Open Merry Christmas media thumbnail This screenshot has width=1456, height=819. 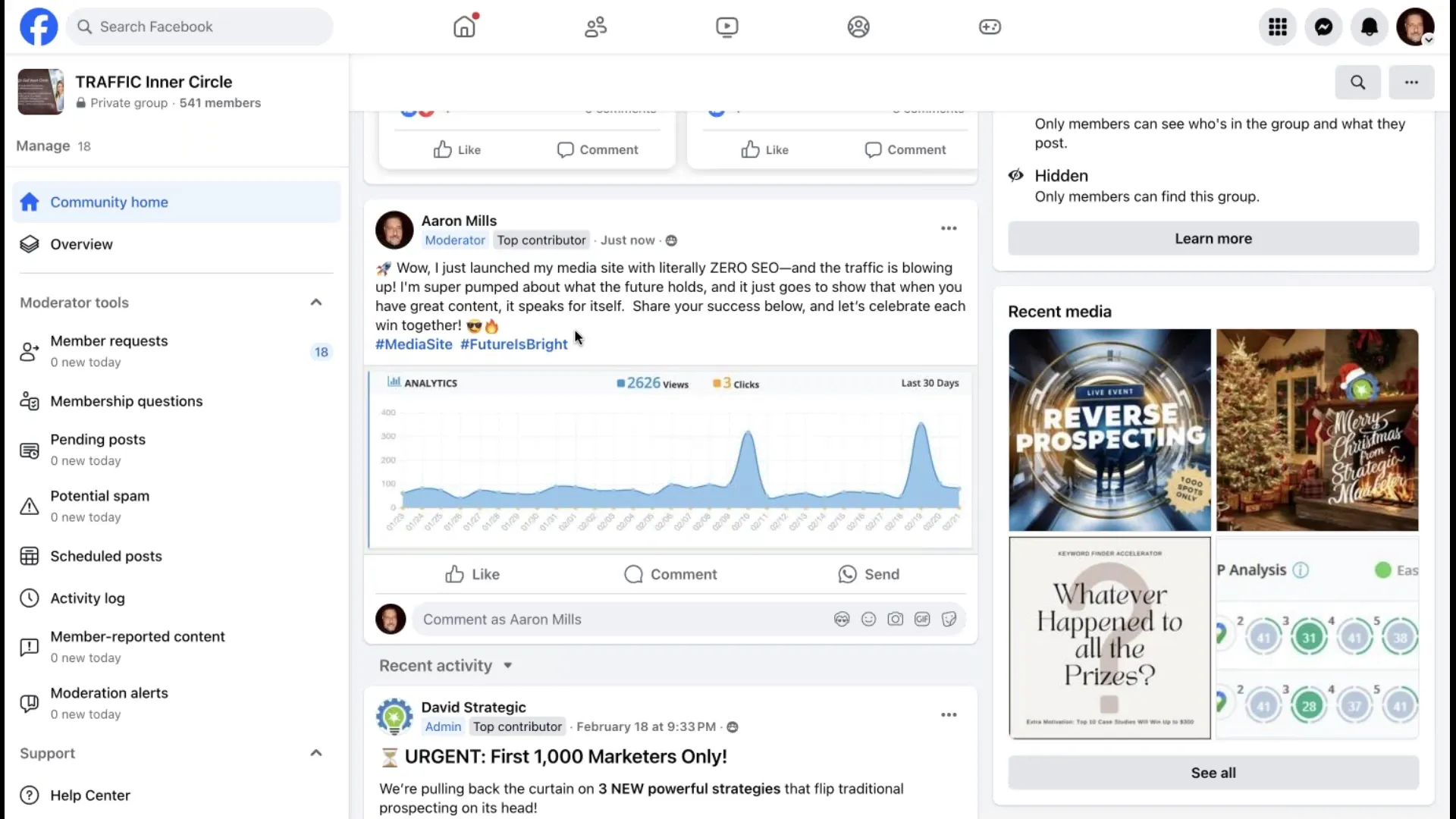[x=1317, y=430]
